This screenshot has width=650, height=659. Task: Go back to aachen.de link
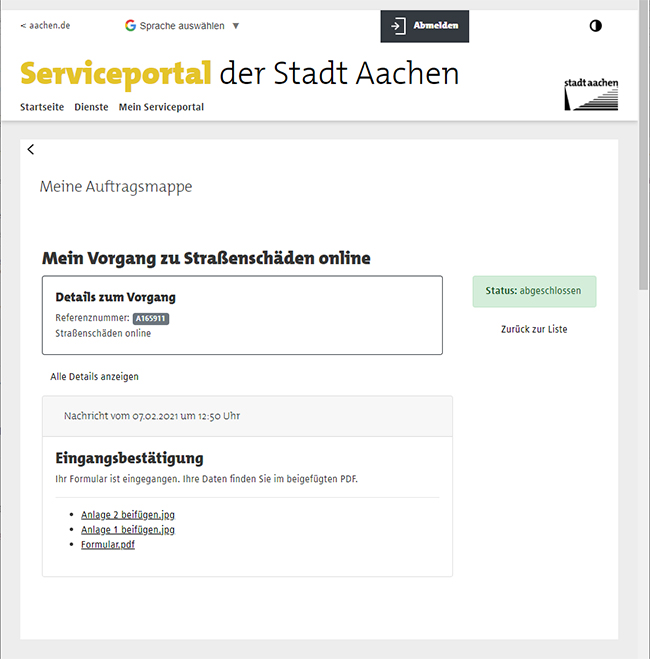click(45, 26)
